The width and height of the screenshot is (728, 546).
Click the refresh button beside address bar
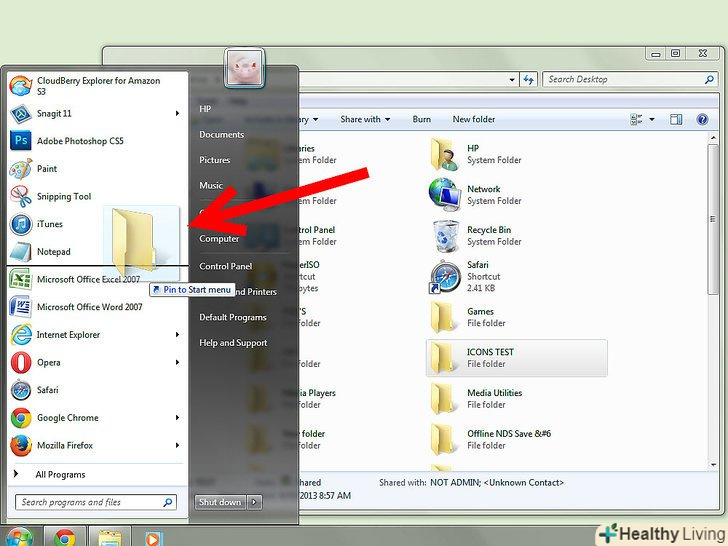point(528,79)
